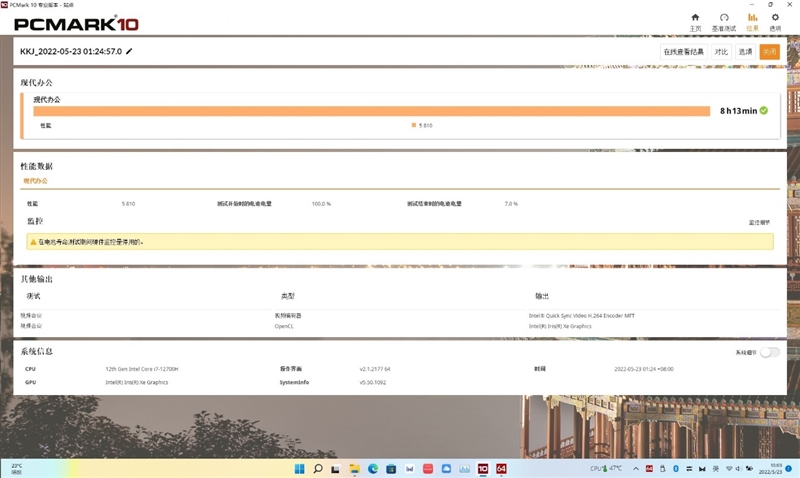Toggle the 系统细节 switch on
Screen dimensions: 800x478
(769, 353)
